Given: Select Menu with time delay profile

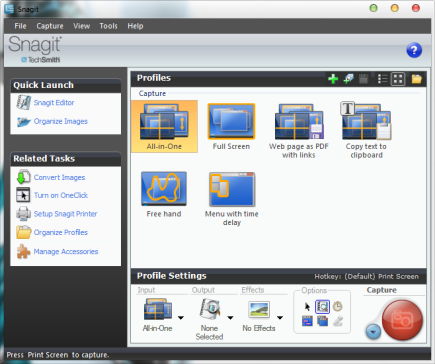Looking at the screenshot, I should (x=232, y=199).
